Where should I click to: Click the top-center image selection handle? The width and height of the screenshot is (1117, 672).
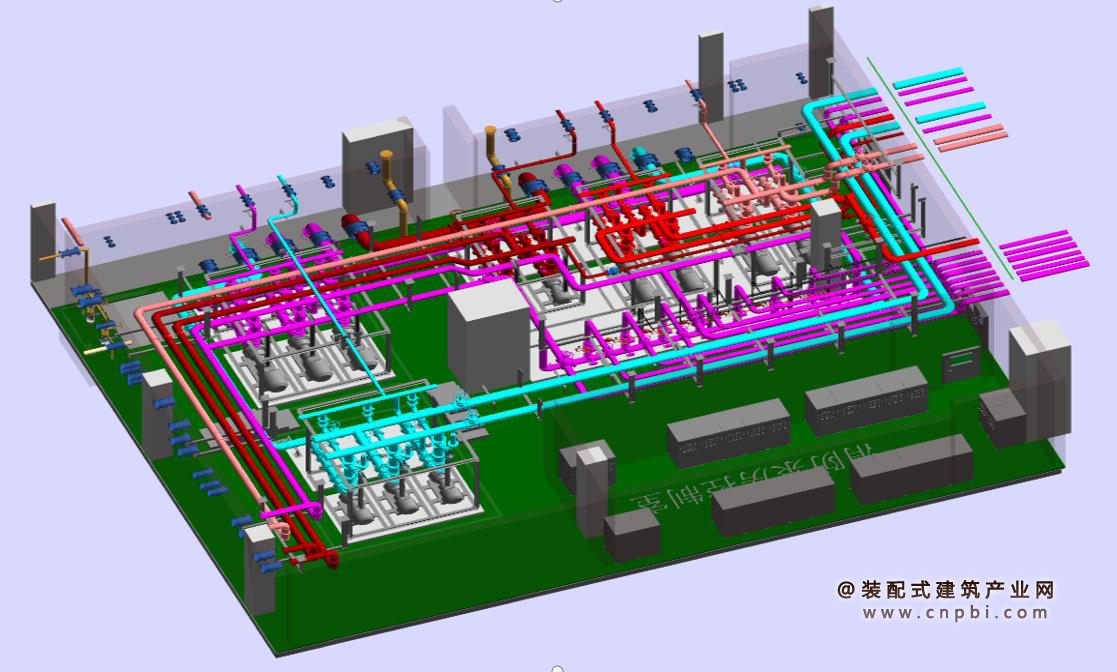pos(558,1)
